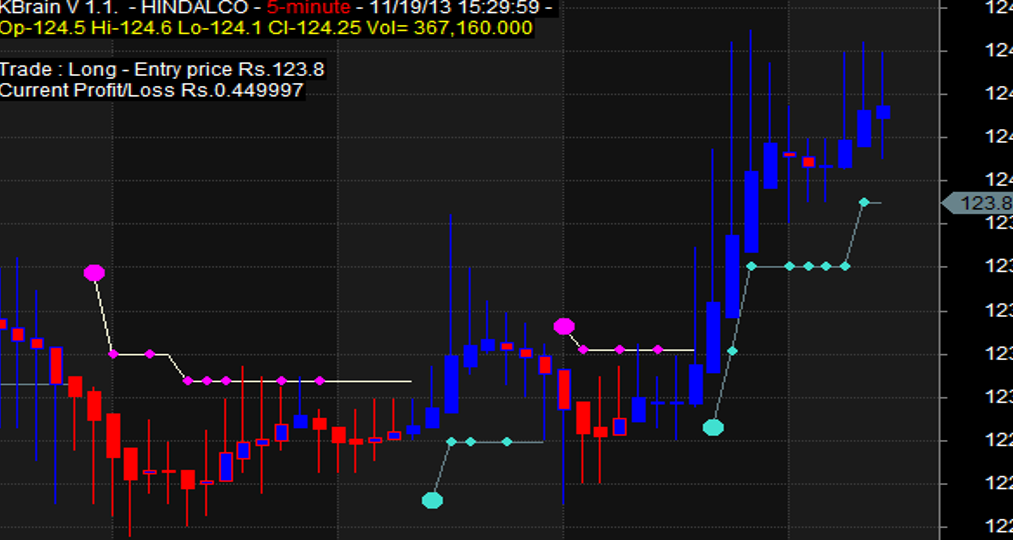Click the large cyan marker before the rally

pos(713,427)
